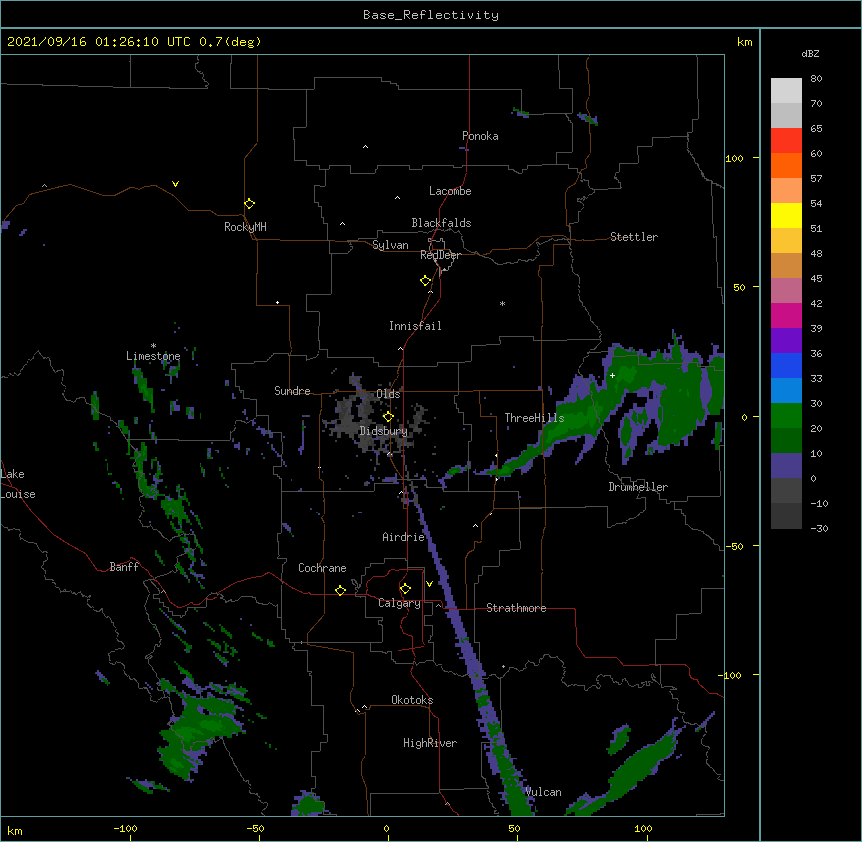Click the Calgary city label
The height and width of the screenshot is (842, 862).
[x=399, y=603]
